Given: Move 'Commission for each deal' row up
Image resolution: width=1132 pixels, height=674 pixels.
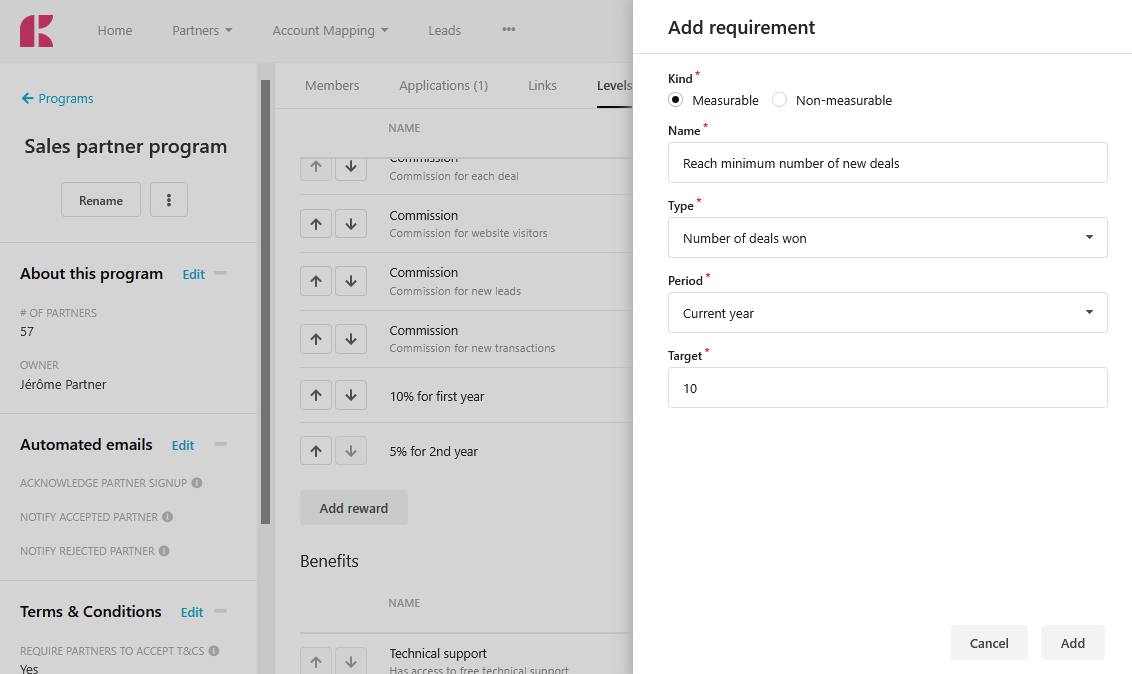Looking at the screenshot, I should pos(316,167).
